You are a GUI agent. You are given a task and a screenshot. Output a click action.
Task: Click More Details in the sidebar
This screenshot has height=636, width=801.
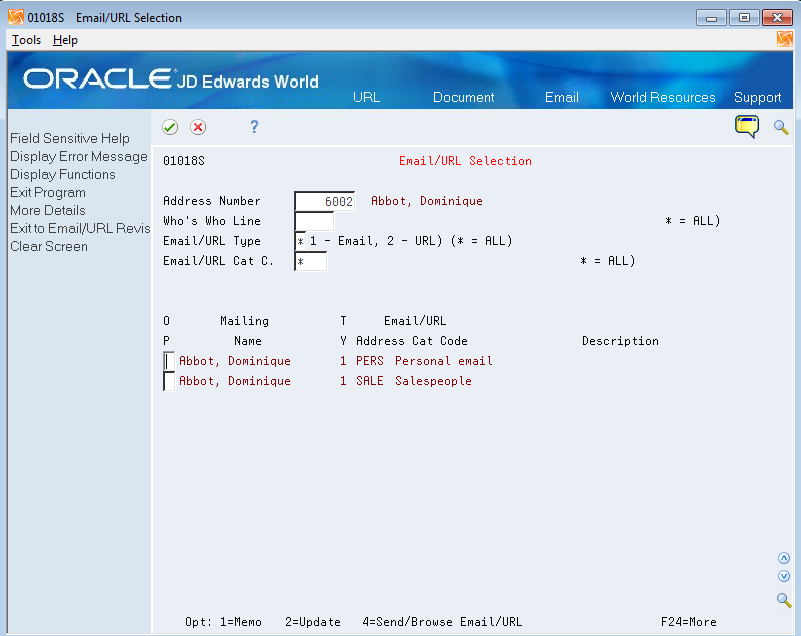click(48, 210)
